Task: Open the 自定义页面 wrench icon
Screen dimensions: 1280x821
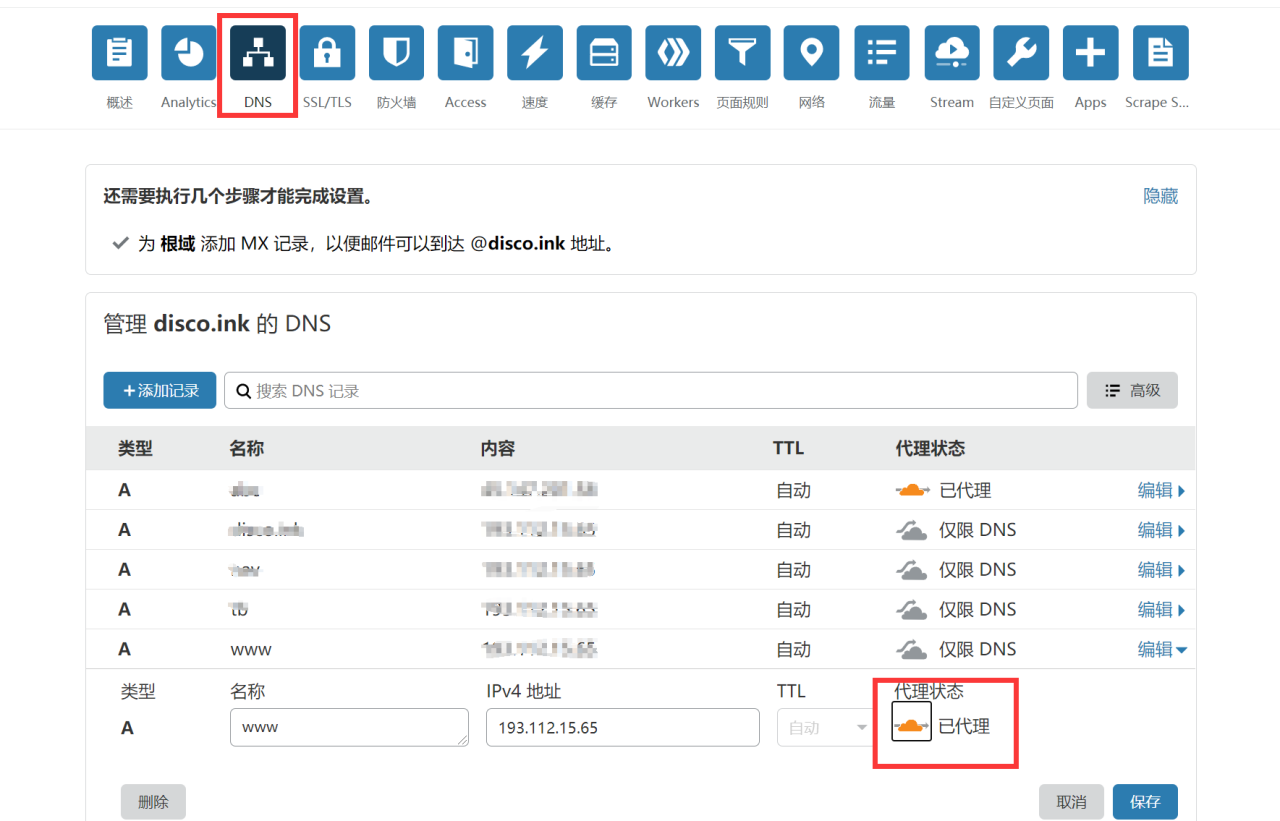Action: 1021,53
